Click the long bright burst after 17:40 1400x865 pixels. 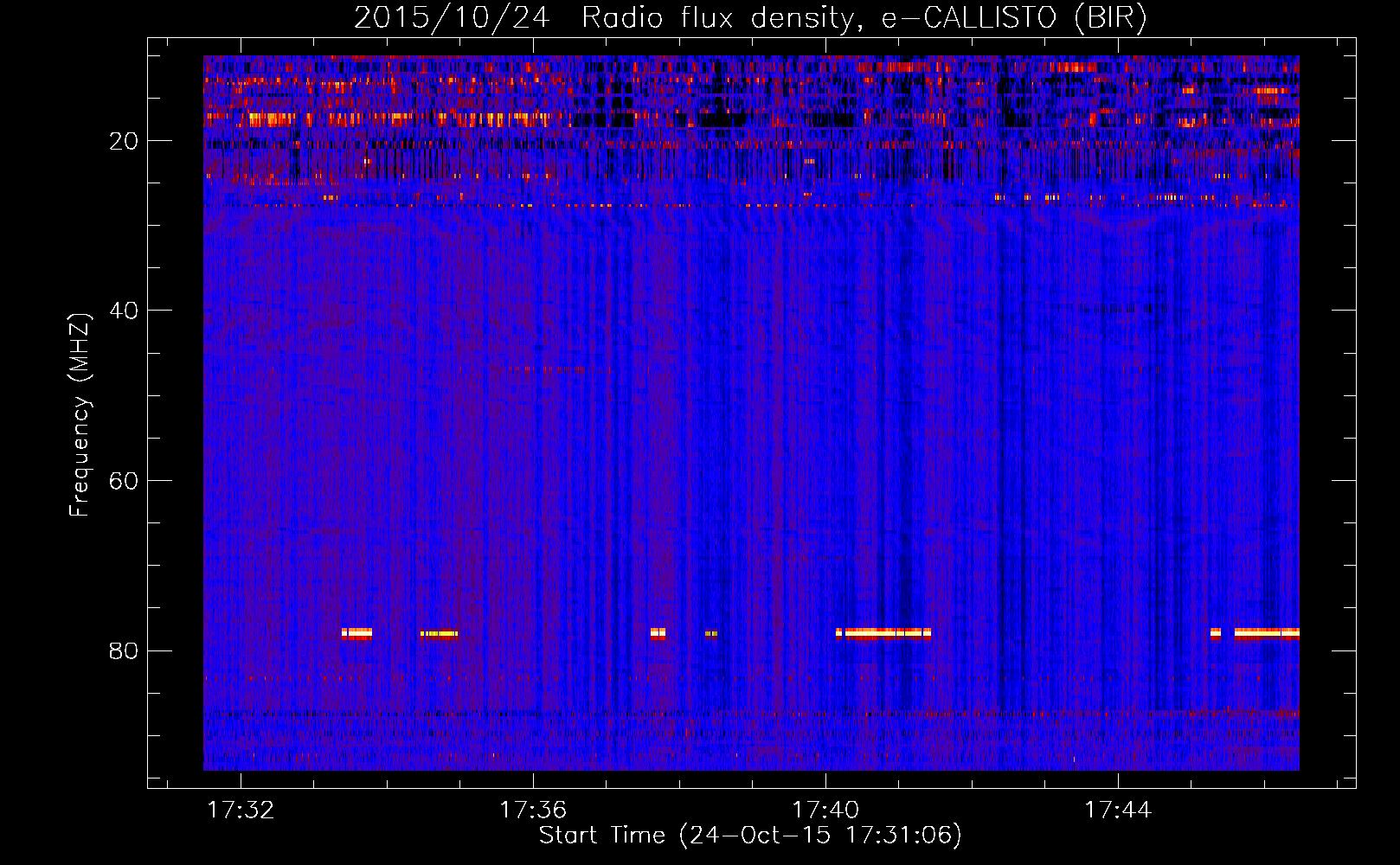click(x=883, y=633)
